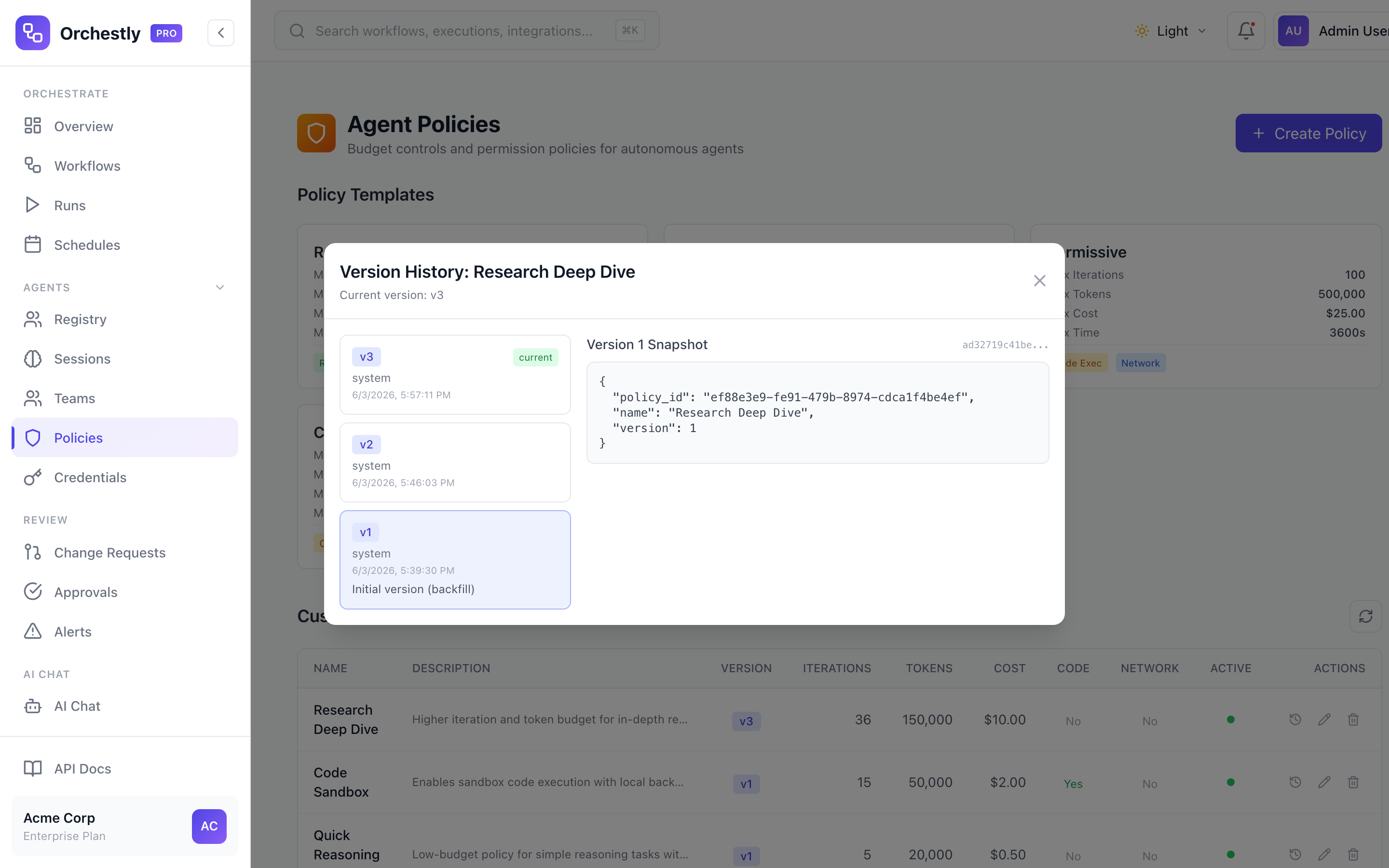Delete the Code Sandbox policy
The width and height of the screenshot is (1389, 868).
tap(1353, 782)
